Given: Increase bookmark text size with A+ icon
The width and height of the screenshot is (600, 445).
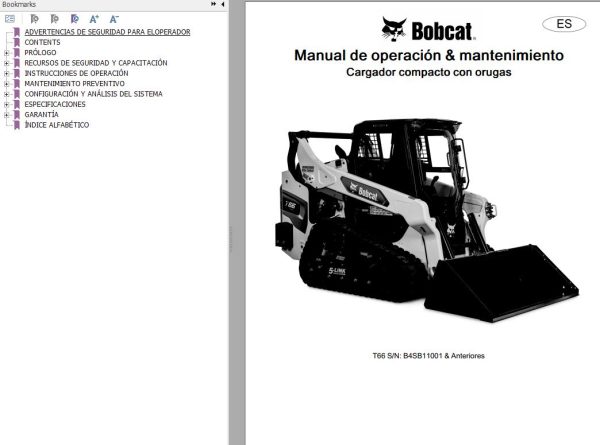Looking at the screenshot, I should [x=94, y=19].
